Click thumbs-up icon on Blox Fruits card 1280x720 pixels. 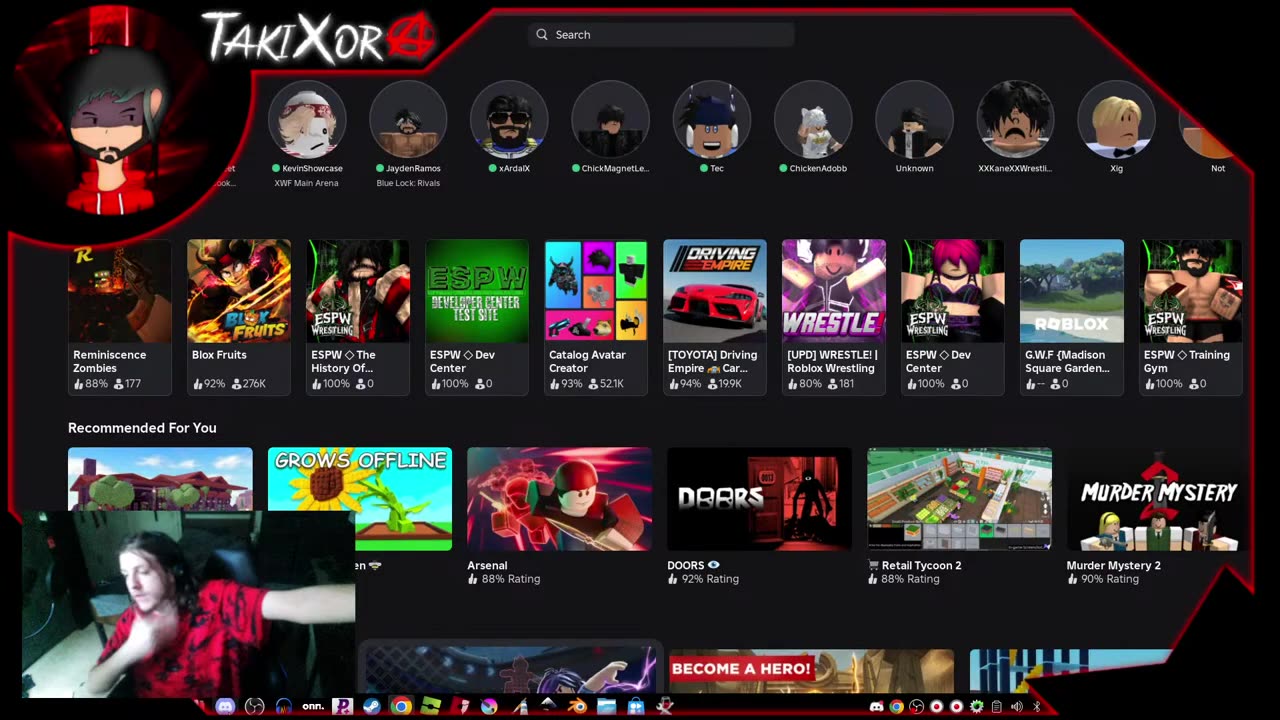pyautogui.click(x=197, y=384)
